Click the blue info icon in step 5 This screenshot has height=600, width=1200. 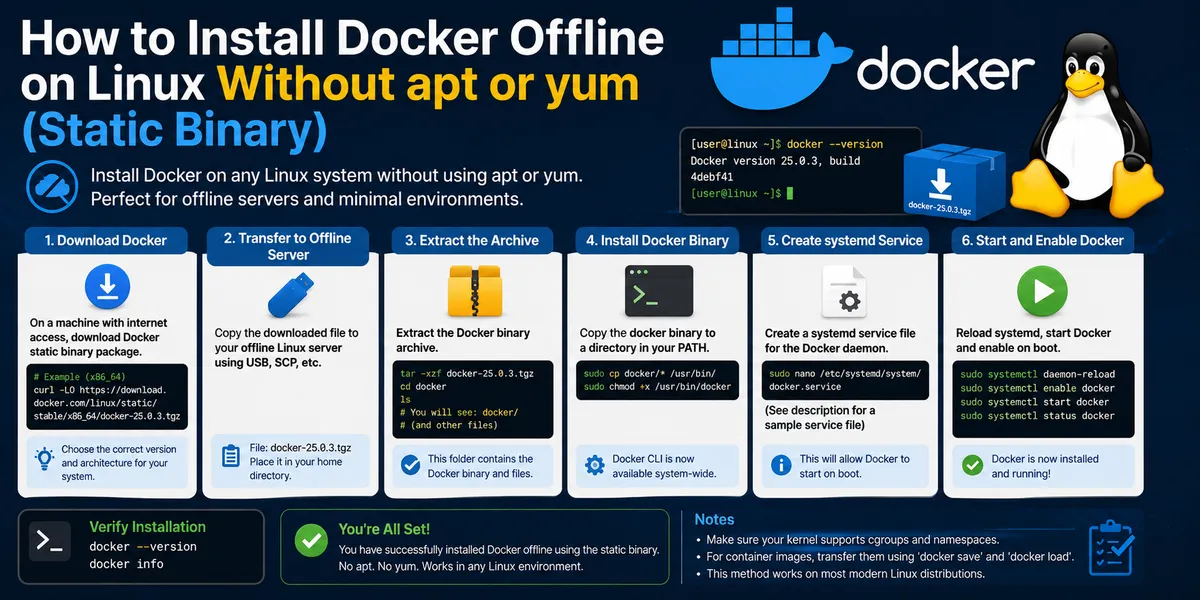pyautogui.click(x=782, y=465)
